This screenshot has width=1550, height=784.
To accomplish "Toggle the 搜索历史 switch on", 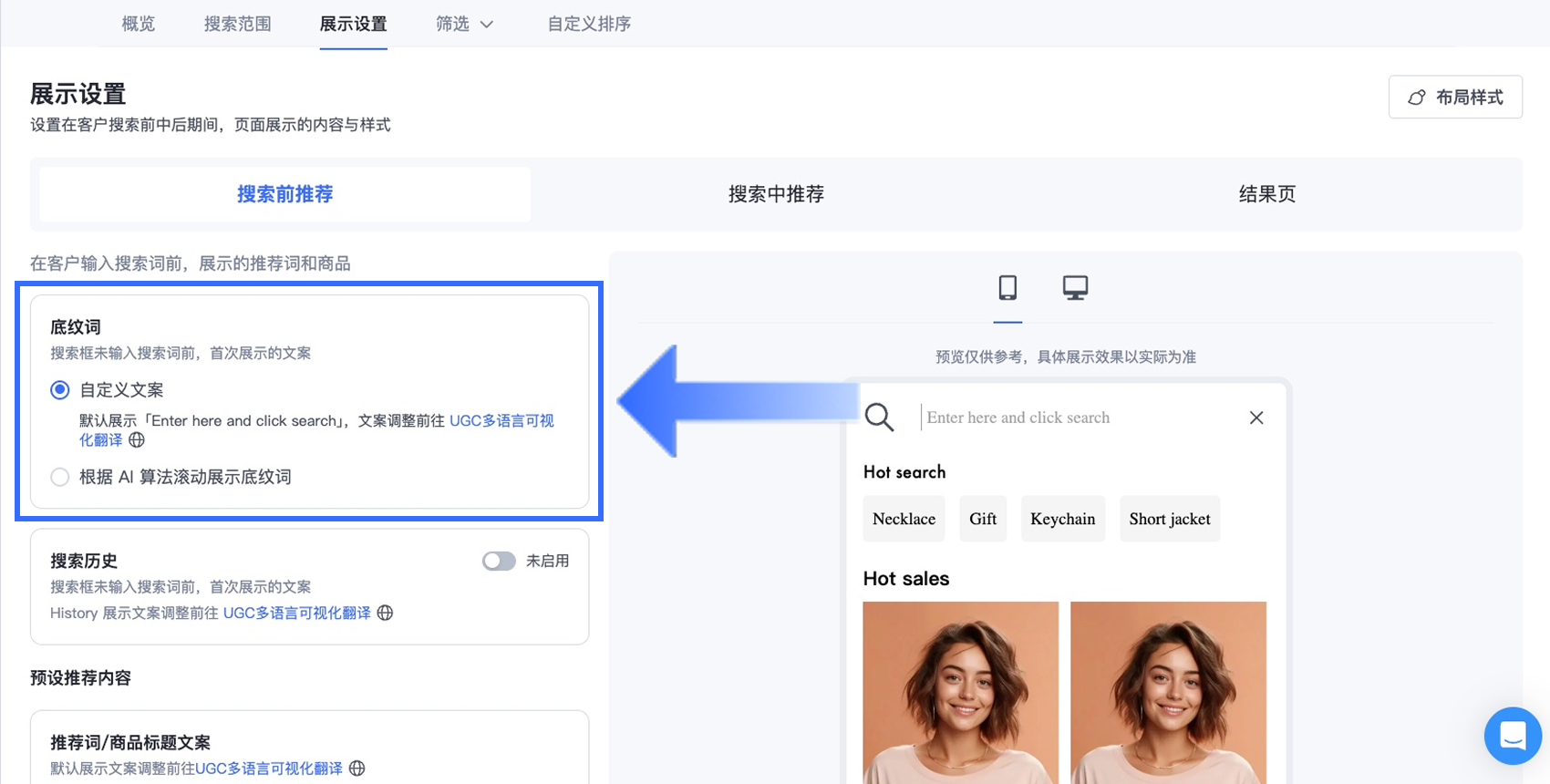I will (x=499, y=561).
